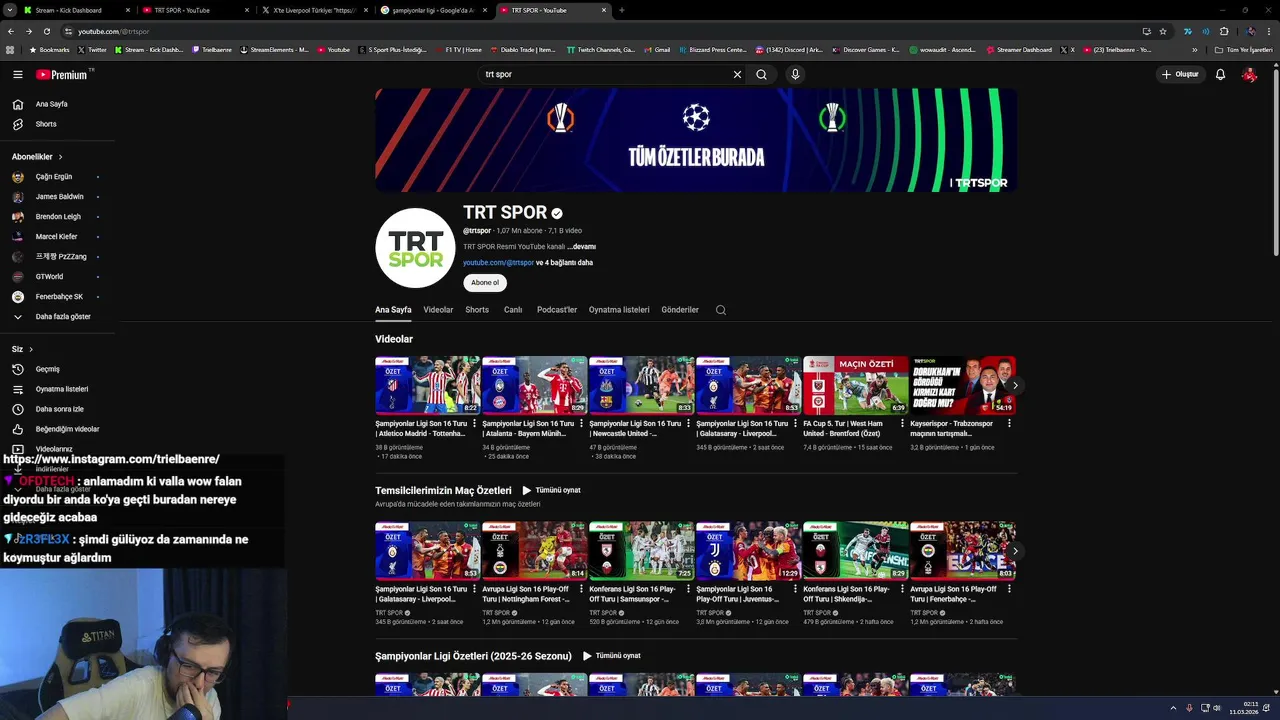Viewport: 1280px width, 720px height.
Task: Switch to the Podcast'ler channel tab
Action: [557, 310]
